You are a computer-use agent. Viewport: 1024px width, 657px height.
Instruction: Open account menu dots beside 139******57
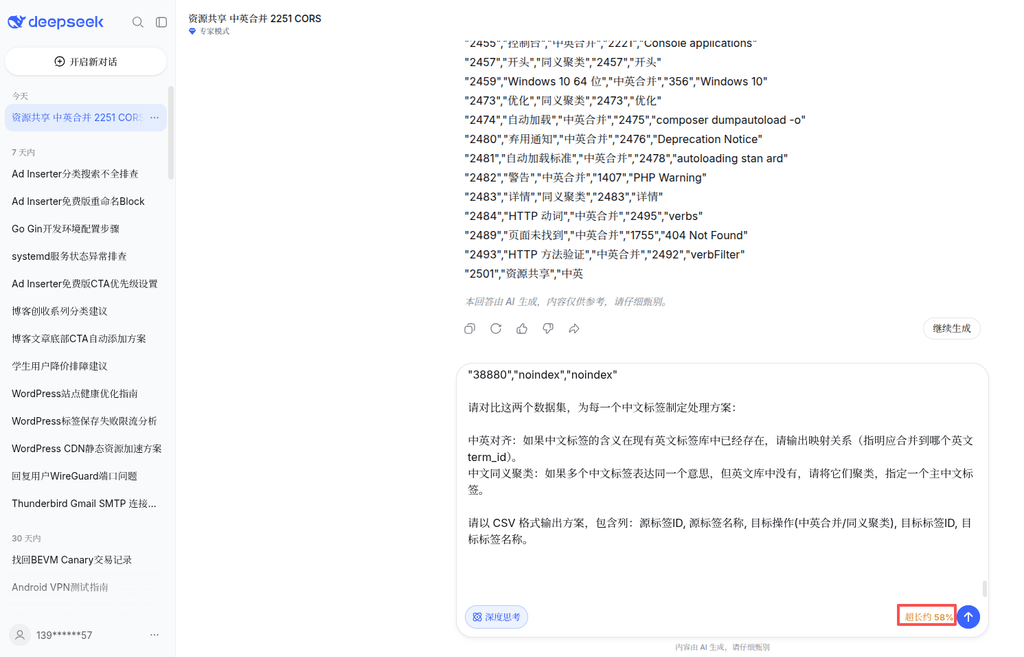[154, 635]
